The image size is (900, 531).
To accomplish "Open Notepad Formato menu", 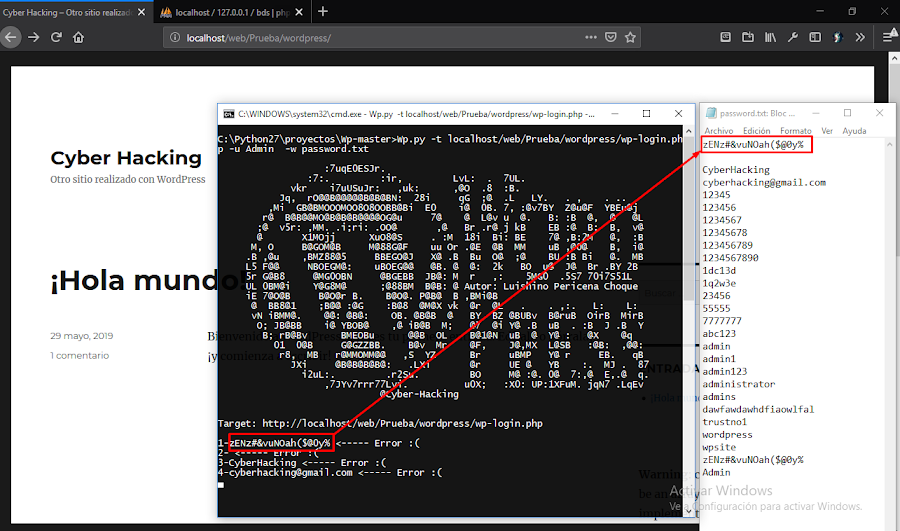I will (796, 131).
